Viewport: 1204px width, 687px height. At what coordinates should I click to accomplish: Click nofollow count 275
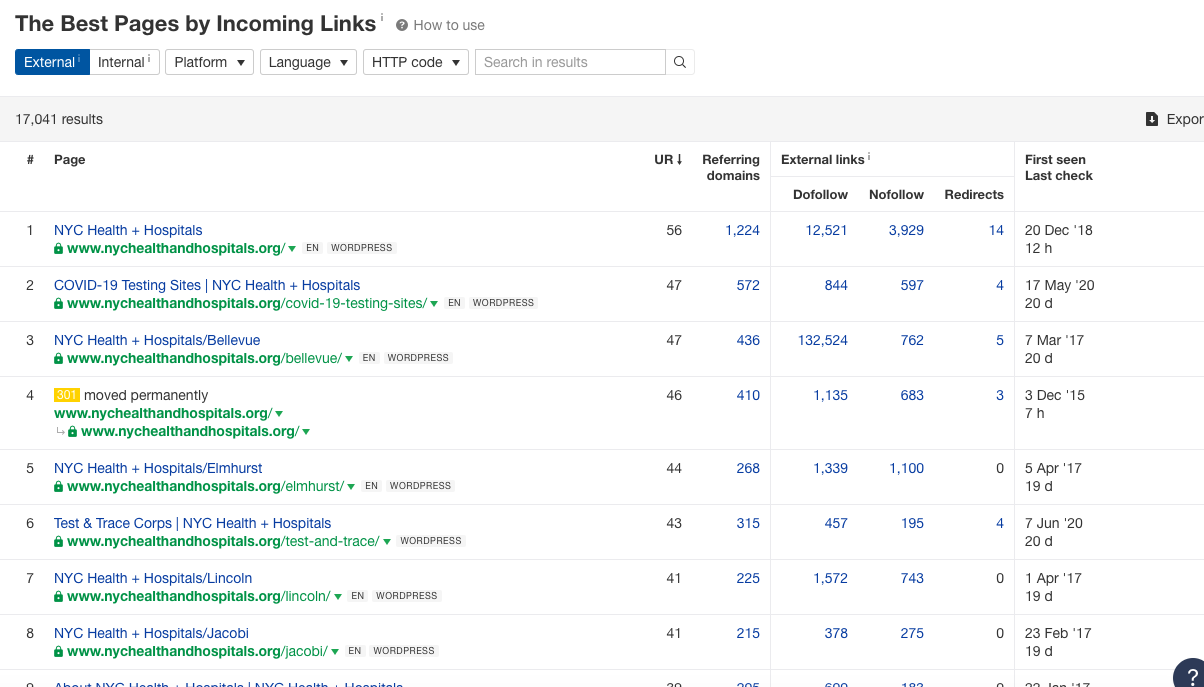tap(912, 633)
